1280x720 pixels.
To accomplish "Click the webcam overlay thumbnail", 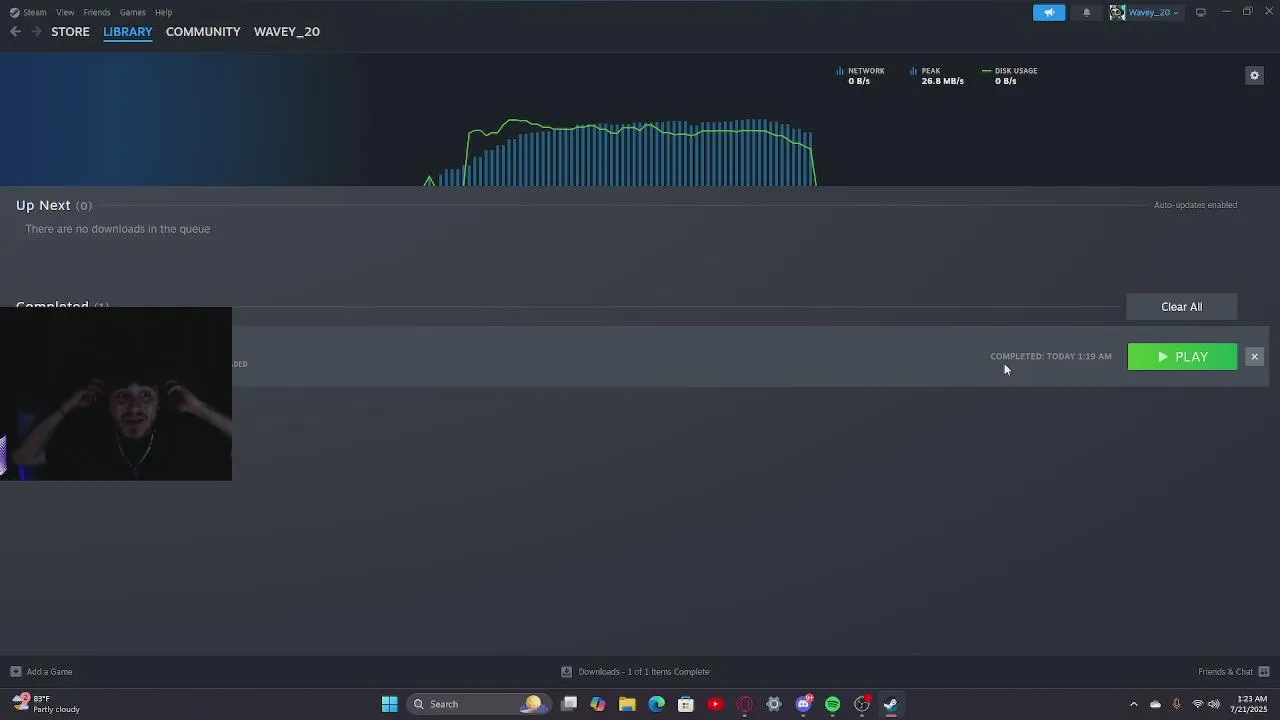I will click(x=116, y=394).
